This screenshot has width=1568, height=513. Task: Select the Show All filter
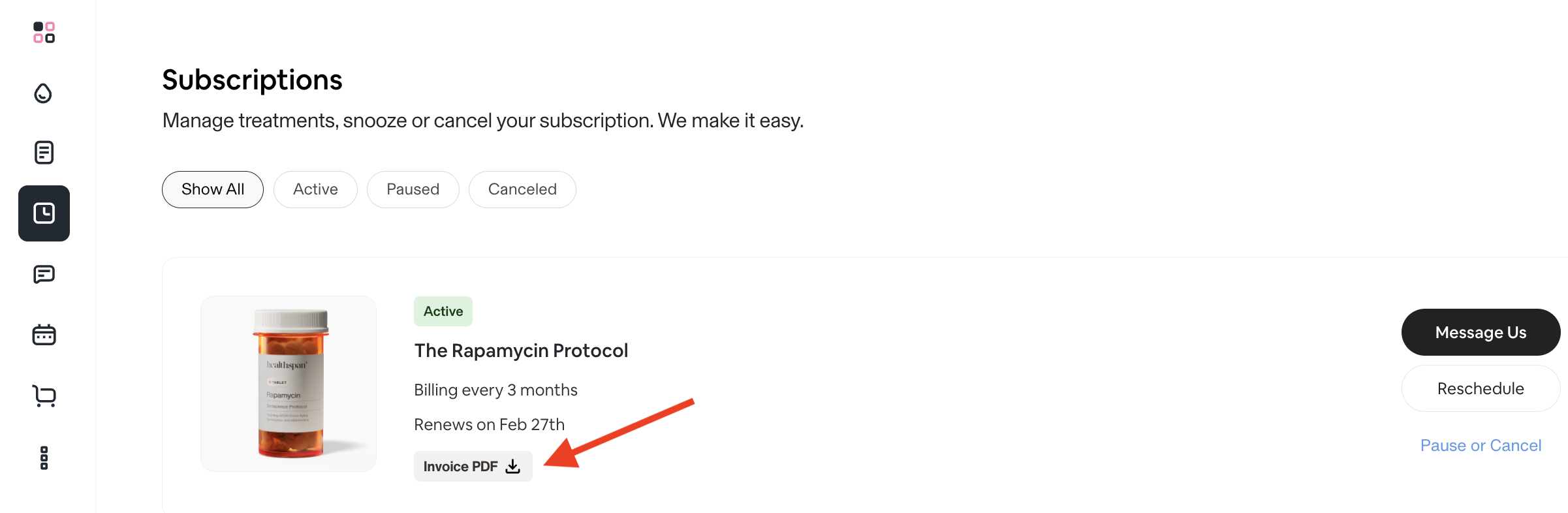click(x=213, y=189)
